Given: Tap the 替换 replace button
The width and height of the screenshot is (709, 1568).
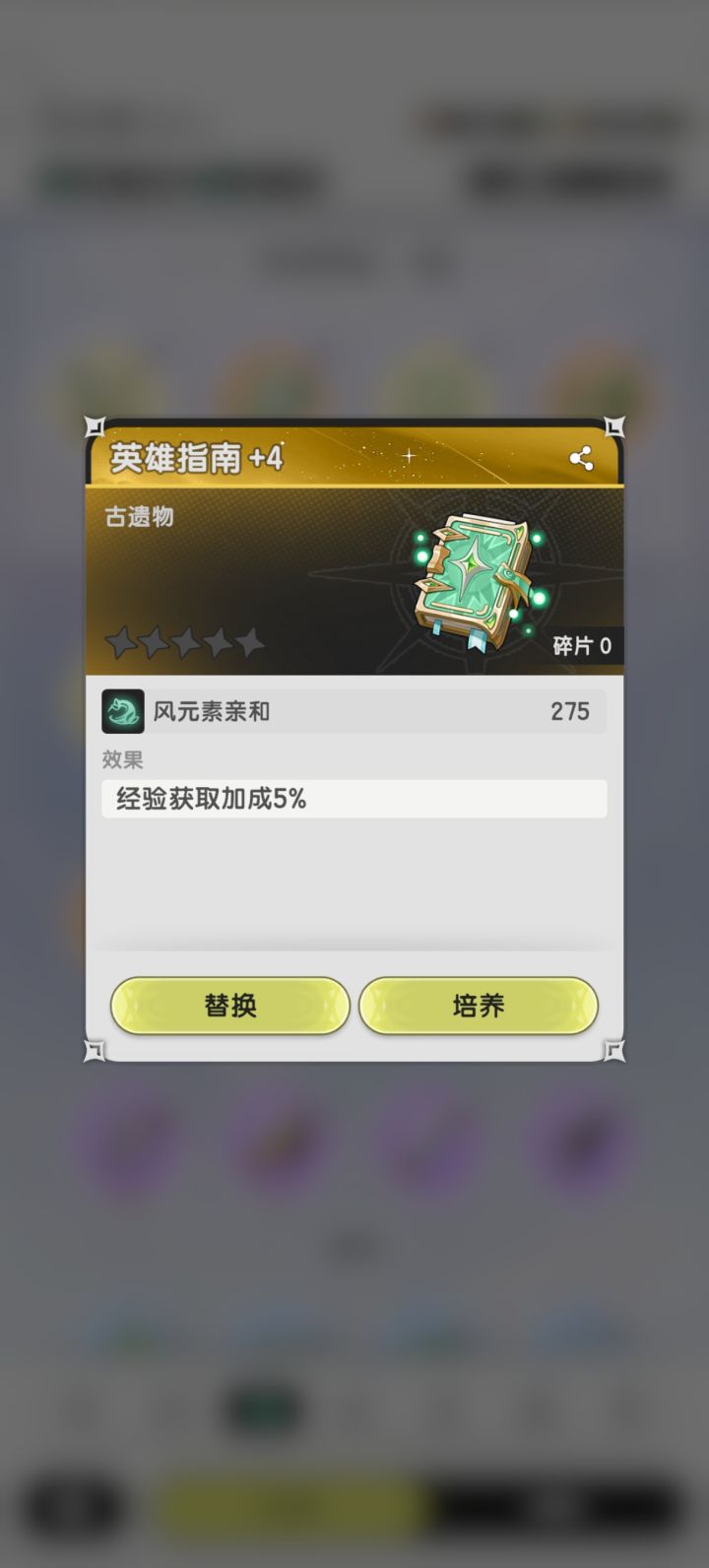Looking at the screenshot, I should (230, 1006).
